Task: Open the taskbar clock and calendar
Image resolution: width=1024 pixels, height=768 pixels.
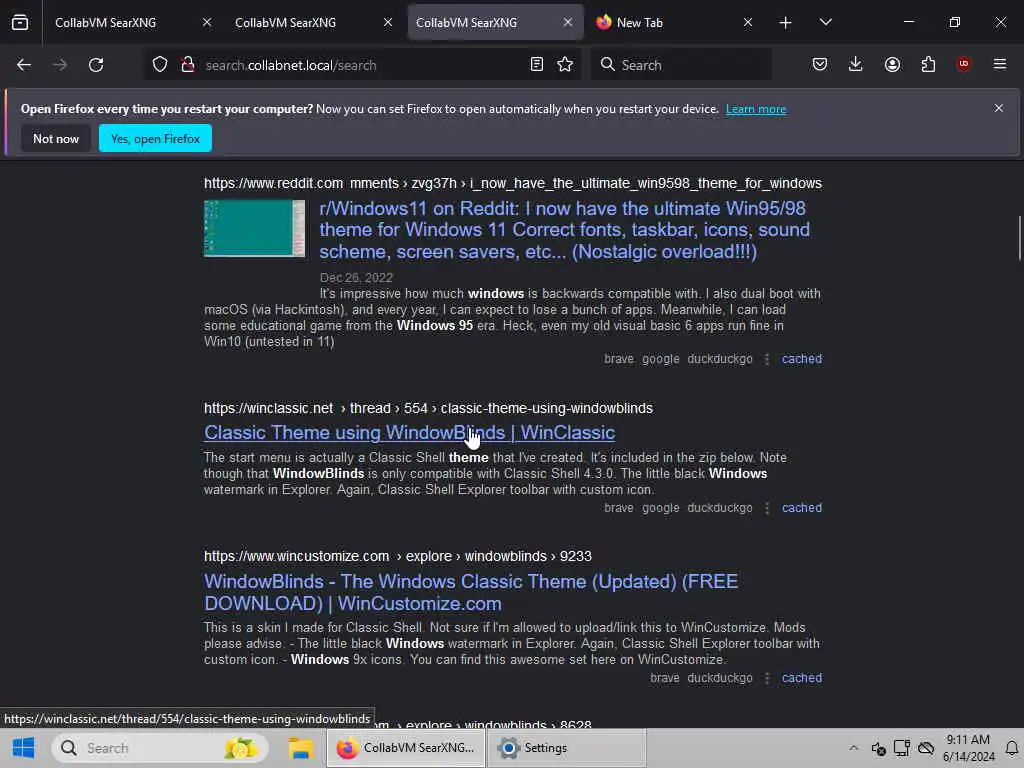Action: point(968,748)
